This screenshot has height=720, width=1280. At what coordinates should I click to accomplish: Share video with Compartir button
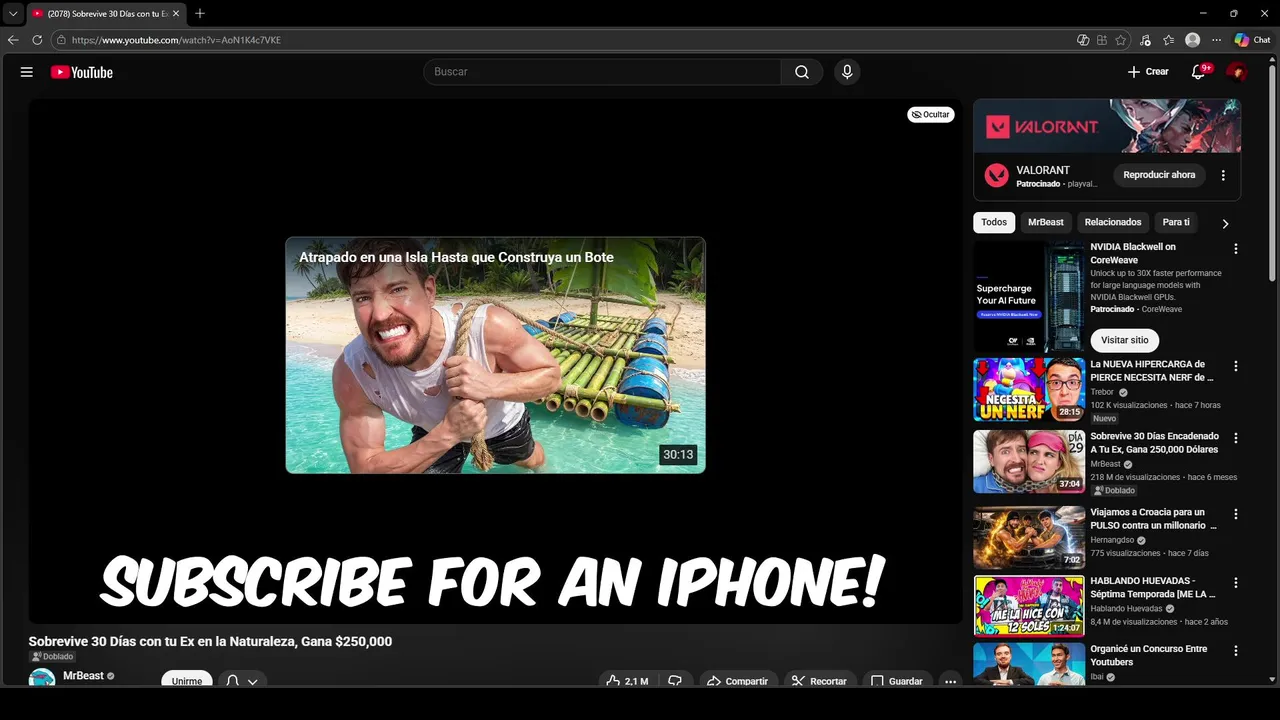[x=738, y=680]
